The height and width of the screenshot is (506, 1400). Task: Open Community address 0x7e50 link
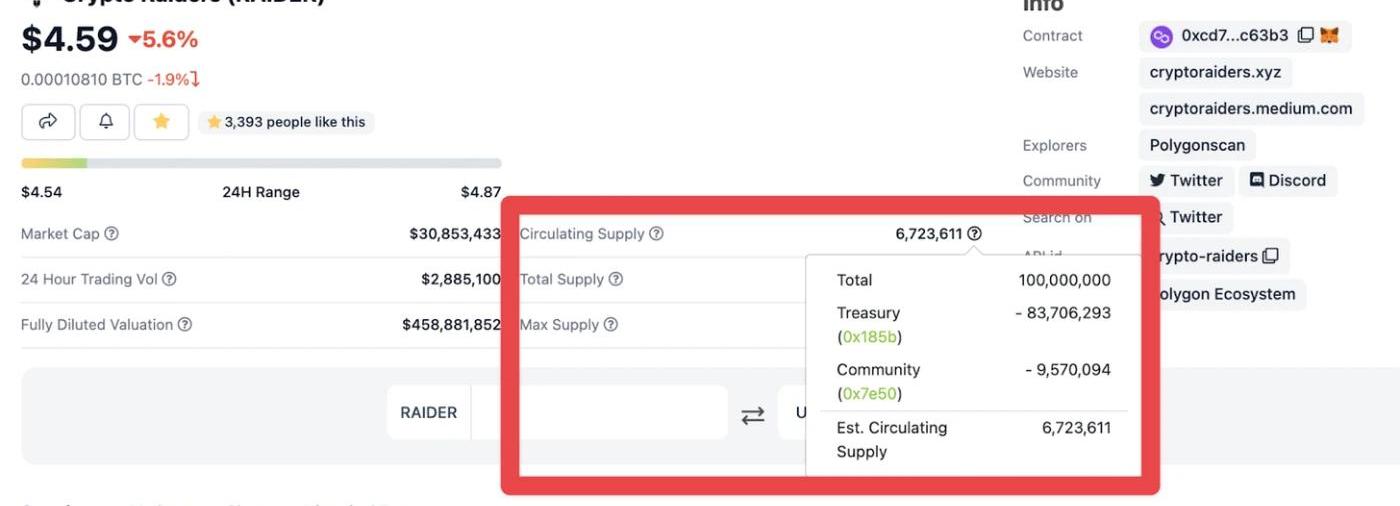(x=870, y=394)
